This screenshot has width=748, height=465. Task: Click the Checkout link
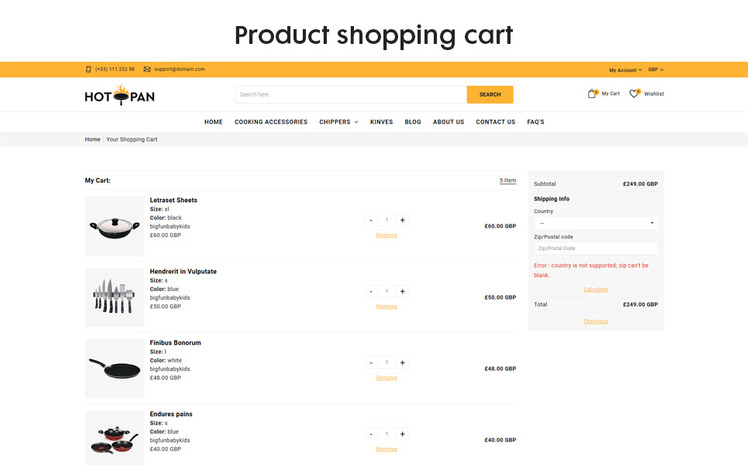(595, 321)
